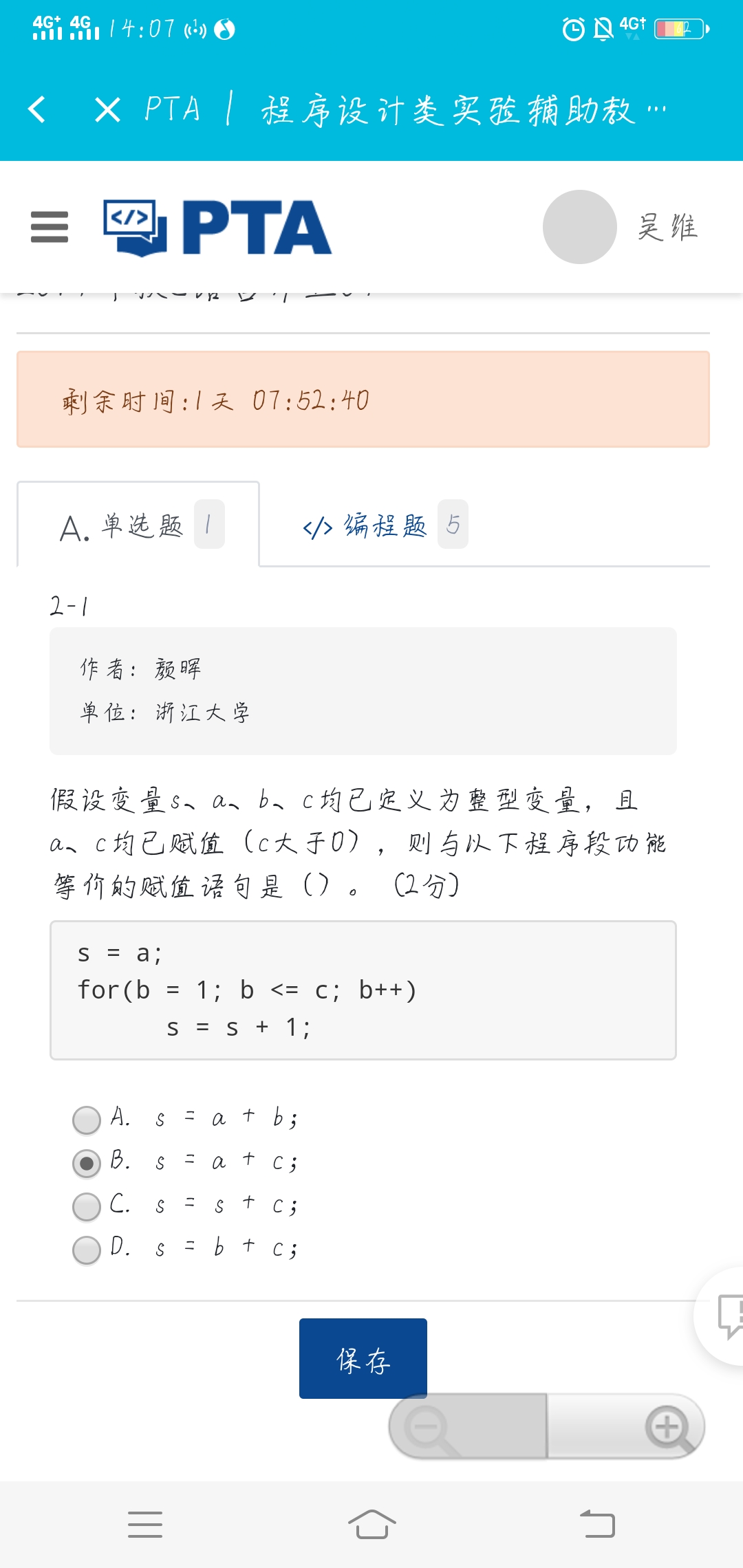Tap the Android home navigation icon

tap(371, 1524)
